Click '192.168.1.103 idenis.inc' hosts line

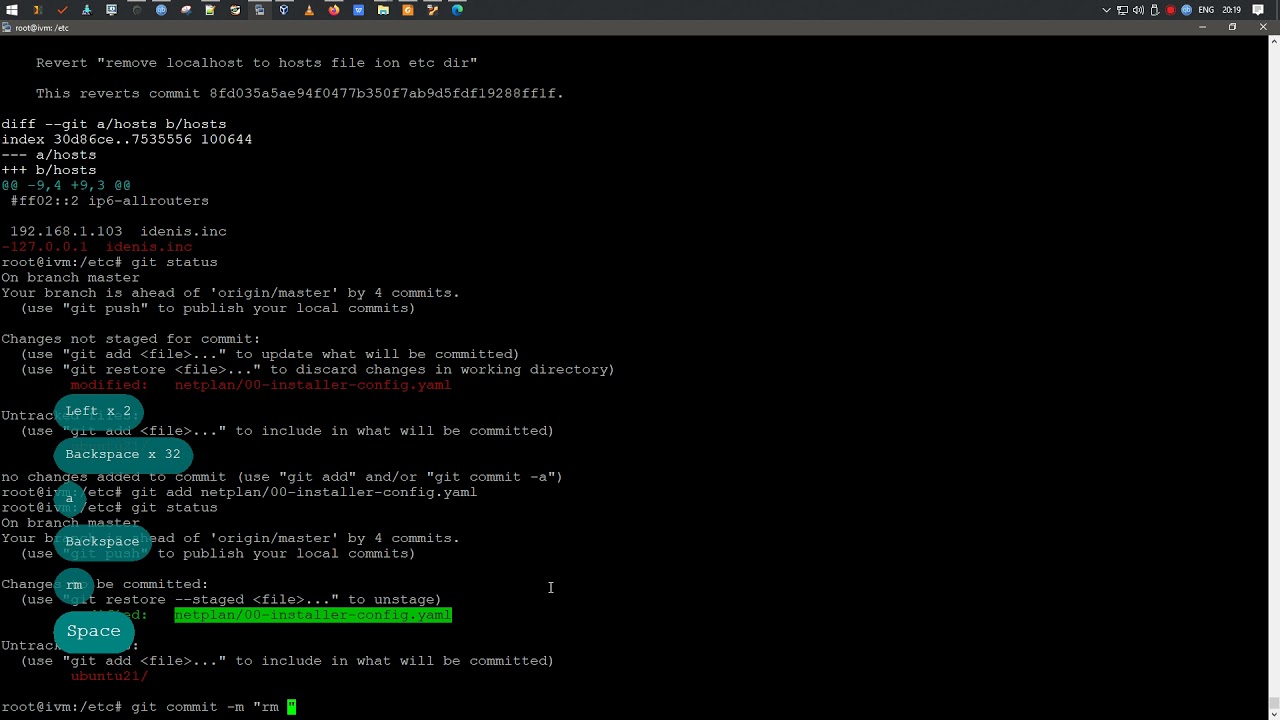pos(118,231)
